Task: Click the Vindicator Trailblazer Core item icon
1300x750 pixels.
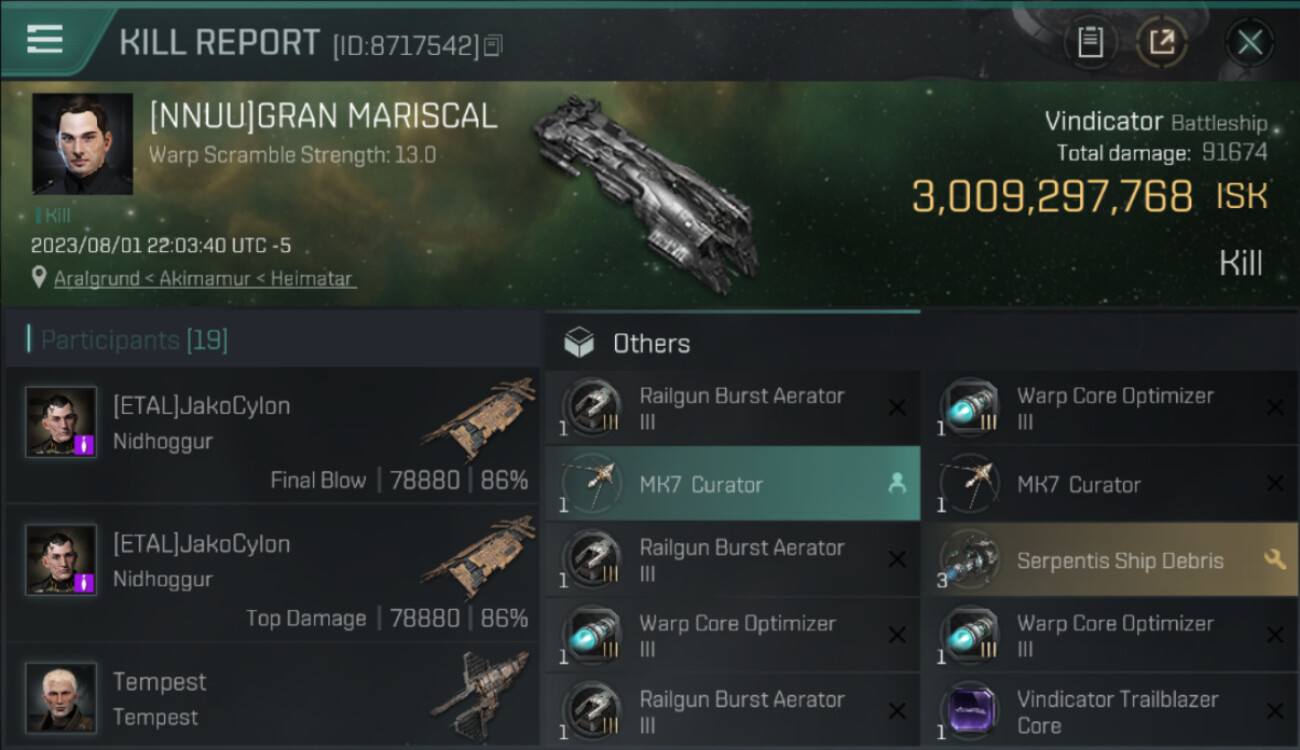Action: point(969,711)
